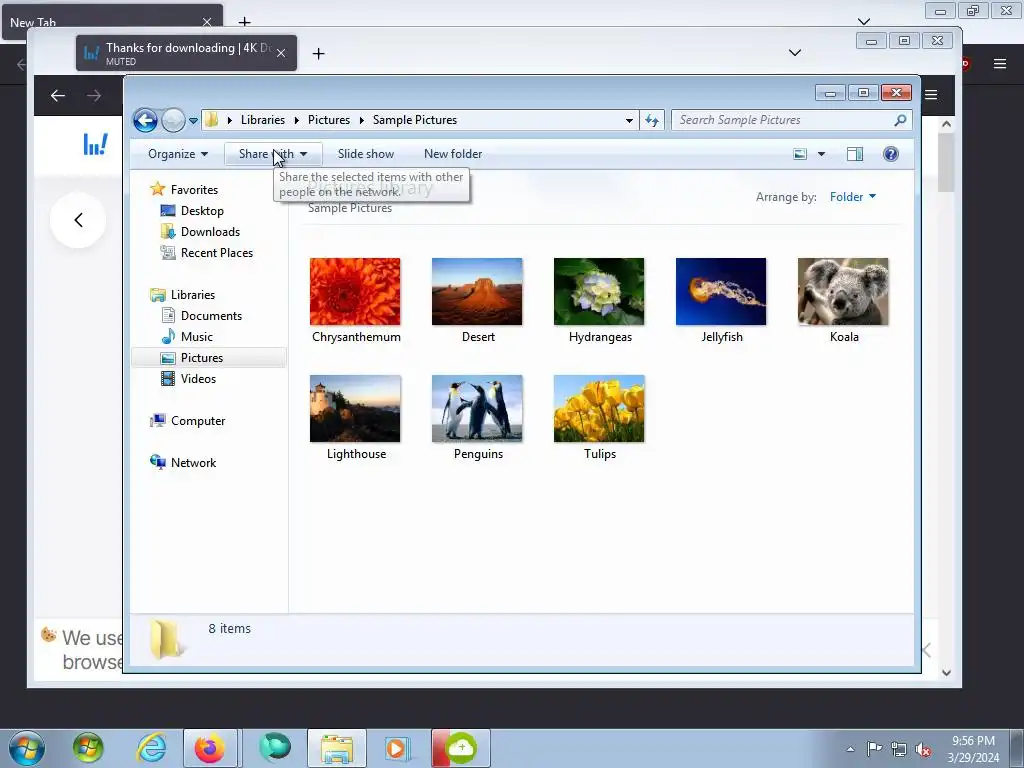Viewport: 1024px width, 768px height.
Task: Open the recent pages dropdown arrow
Action: pyautogui.click(x=193, y=121)
